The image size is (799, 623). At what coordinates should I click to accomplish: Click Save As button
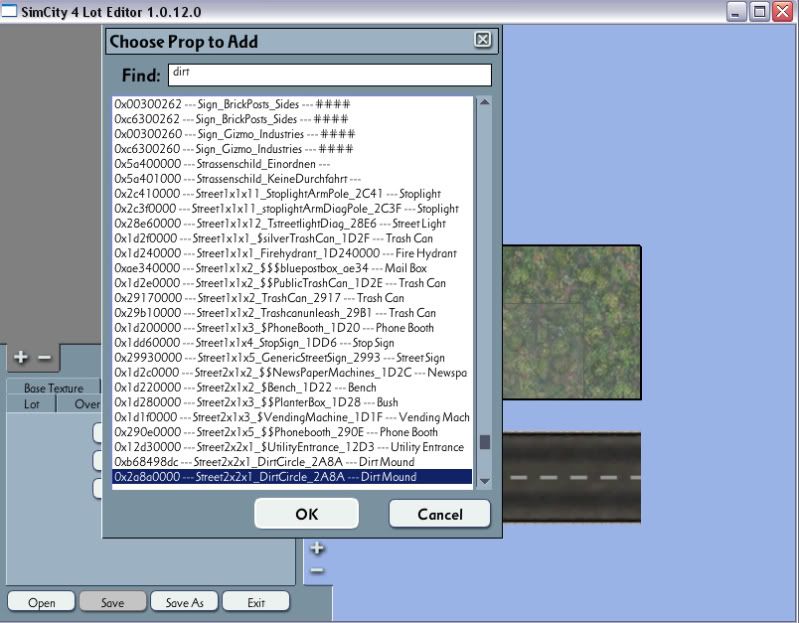[x=184, y=602]
